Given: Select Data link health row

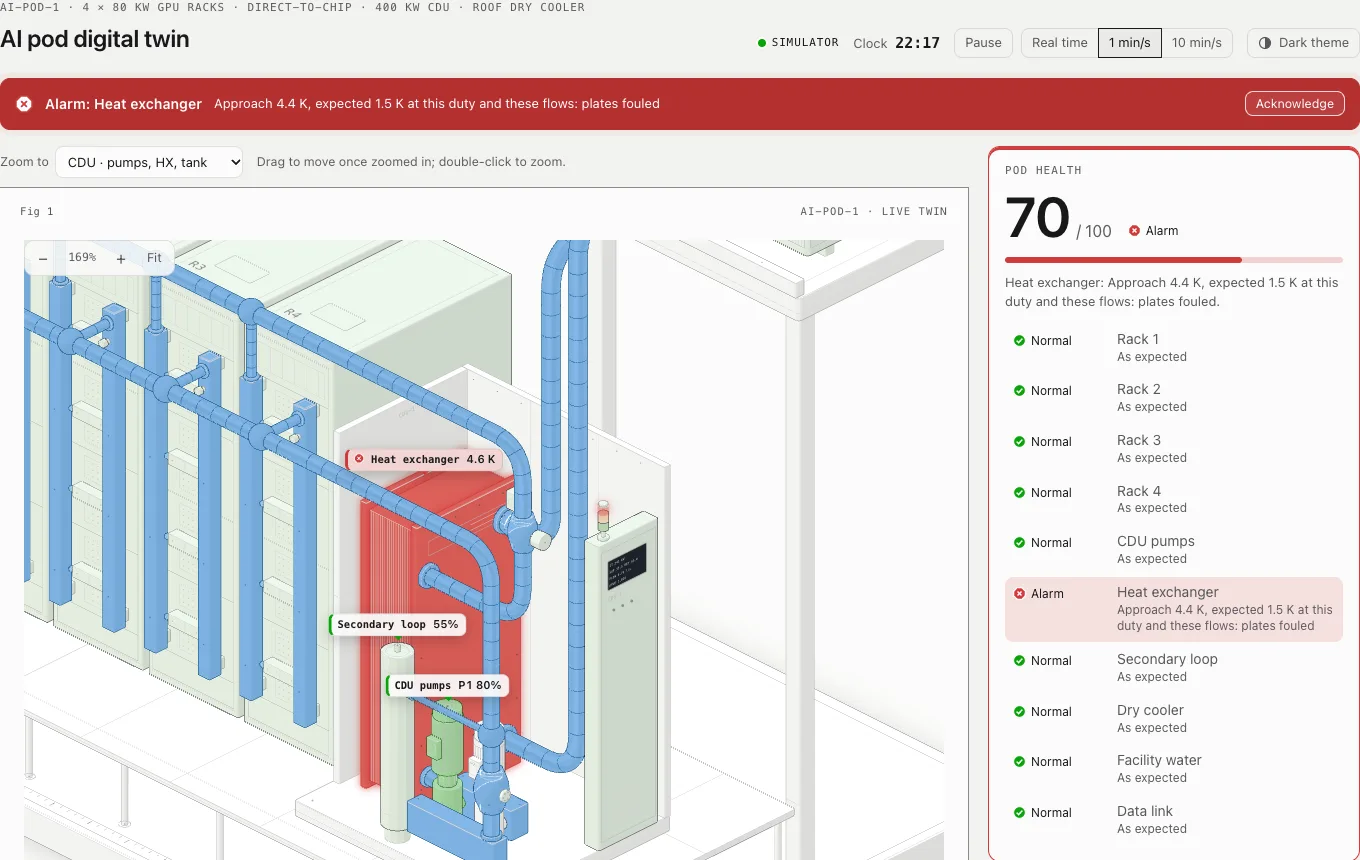Looking at the screenshot, I should point(1174,820).
